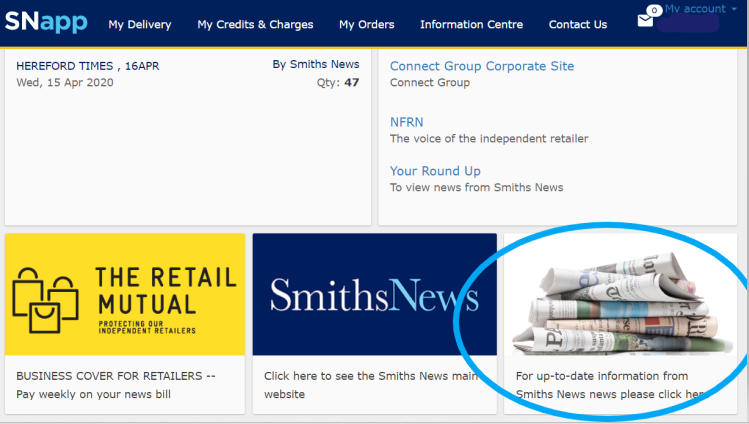The image size is (749, 424).
Task: Click Business Cover for Retailers text
Action: pyautogui.click(x=116, y=385)
